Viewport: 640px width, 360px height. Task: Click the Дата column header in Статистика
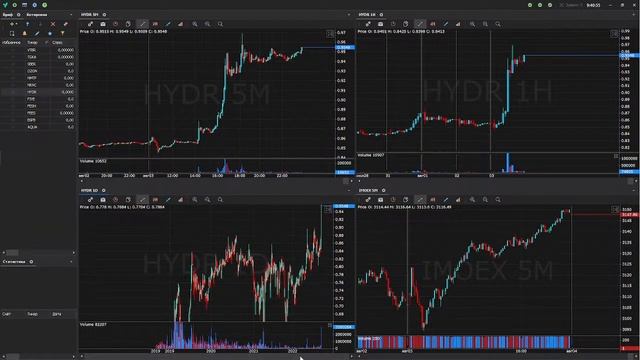[x=57, y=314]
